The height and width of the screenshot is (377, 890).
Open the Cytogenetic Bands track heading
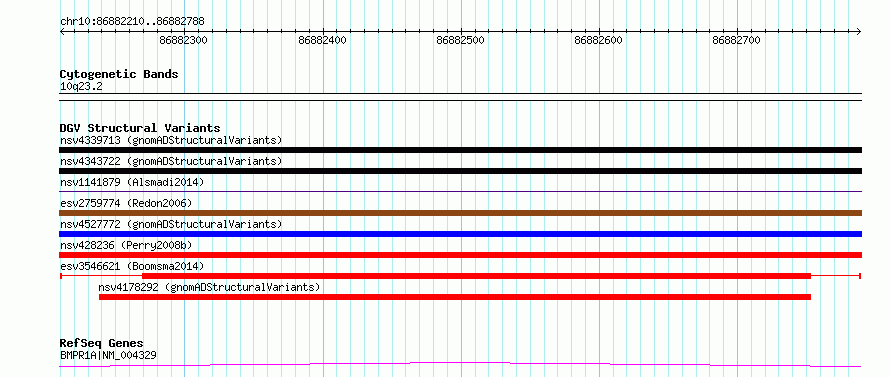[x=119, y=74]
